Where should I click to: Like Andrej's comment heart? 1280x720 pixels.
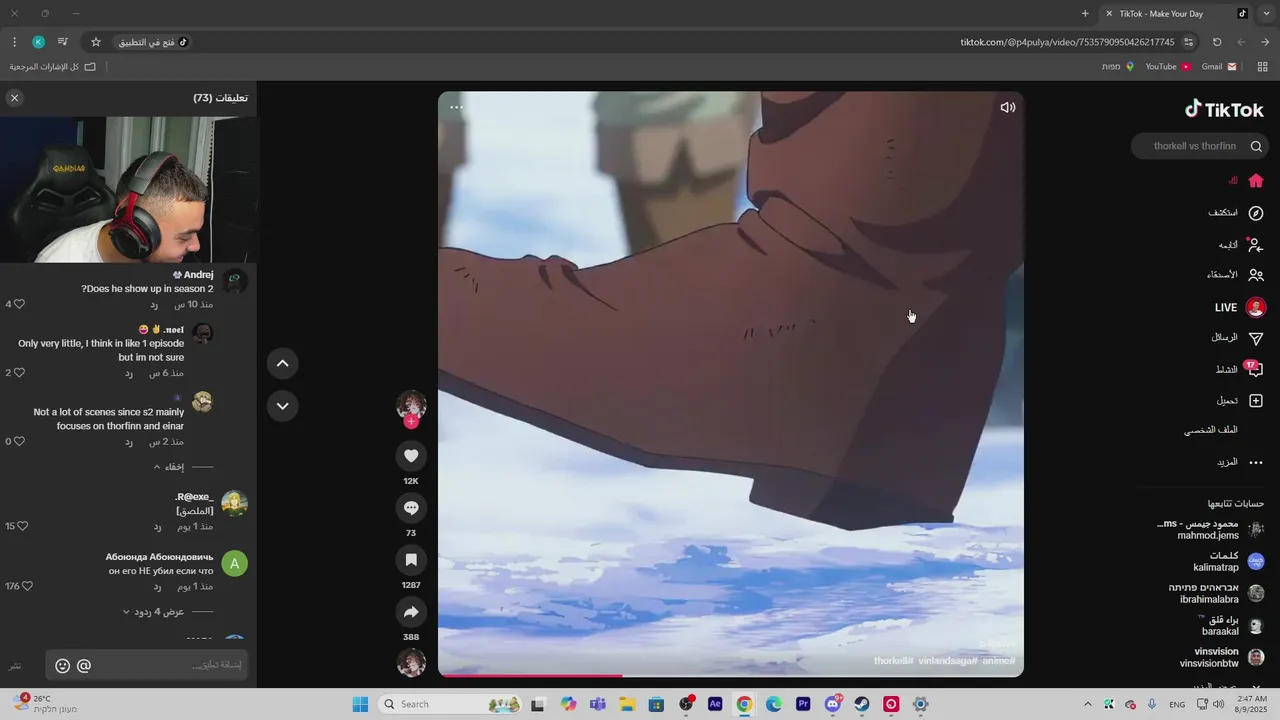click(x=19, y=304)
